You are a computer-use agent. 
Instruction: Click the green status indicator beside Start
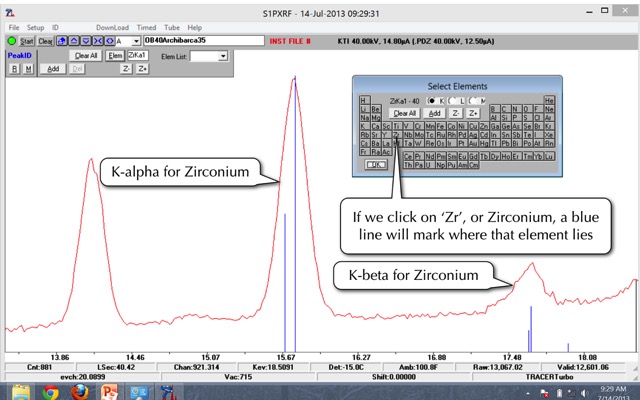[x=11, y=40]
